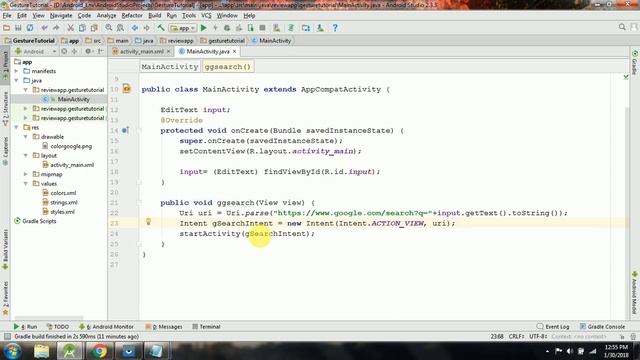
Task: Click the Open folder toolbar icon
Action: [x=7, y=28]
